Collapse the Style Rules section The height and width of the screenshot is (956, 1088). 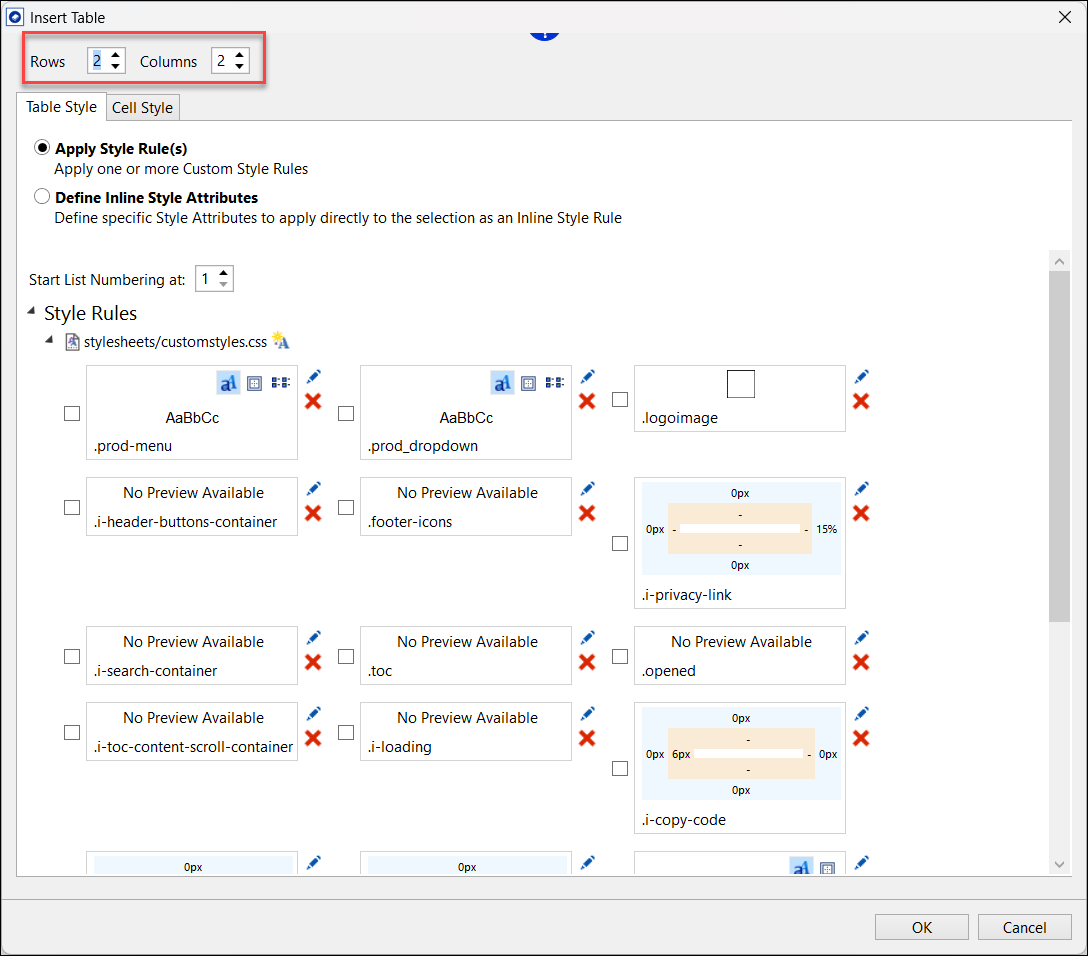(32, 313)
